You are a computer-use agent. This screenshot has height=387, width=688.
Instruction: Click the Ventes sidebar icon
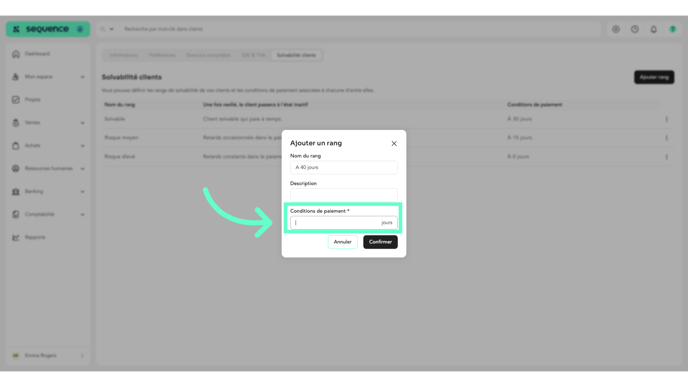(16, 122)
